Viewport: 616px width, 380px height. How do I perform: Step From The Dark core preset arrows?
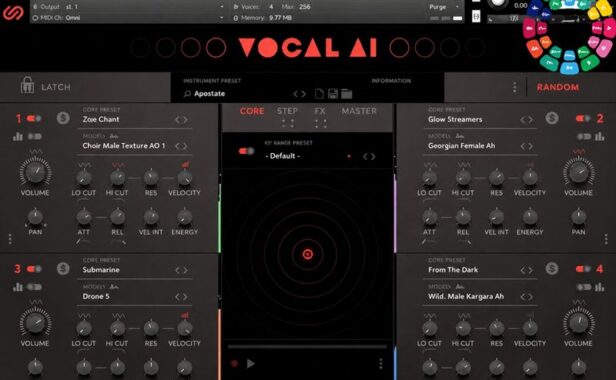[526, 270]
